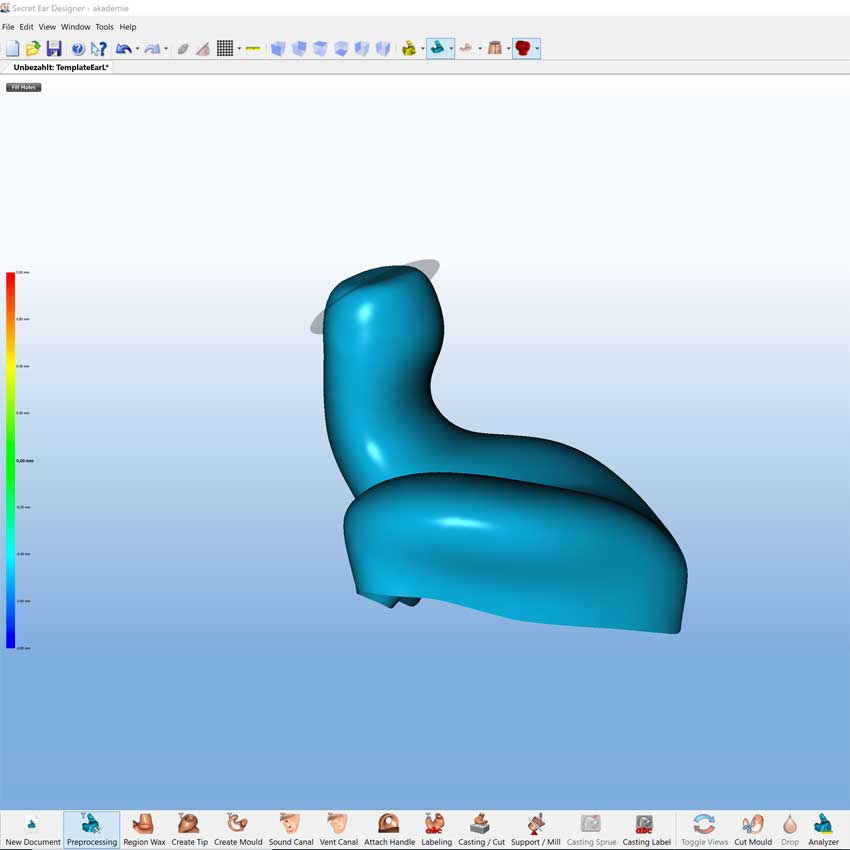This screenshot has height=850, width=850.
Task: Select the Casting / Cut tool
Action: (x=482, y=828)
